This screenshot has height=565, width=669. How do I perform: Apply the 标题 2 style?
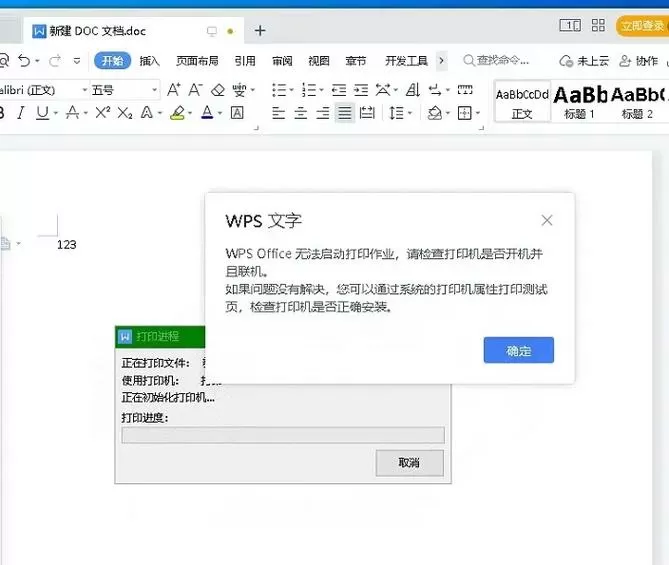point(637,102)
